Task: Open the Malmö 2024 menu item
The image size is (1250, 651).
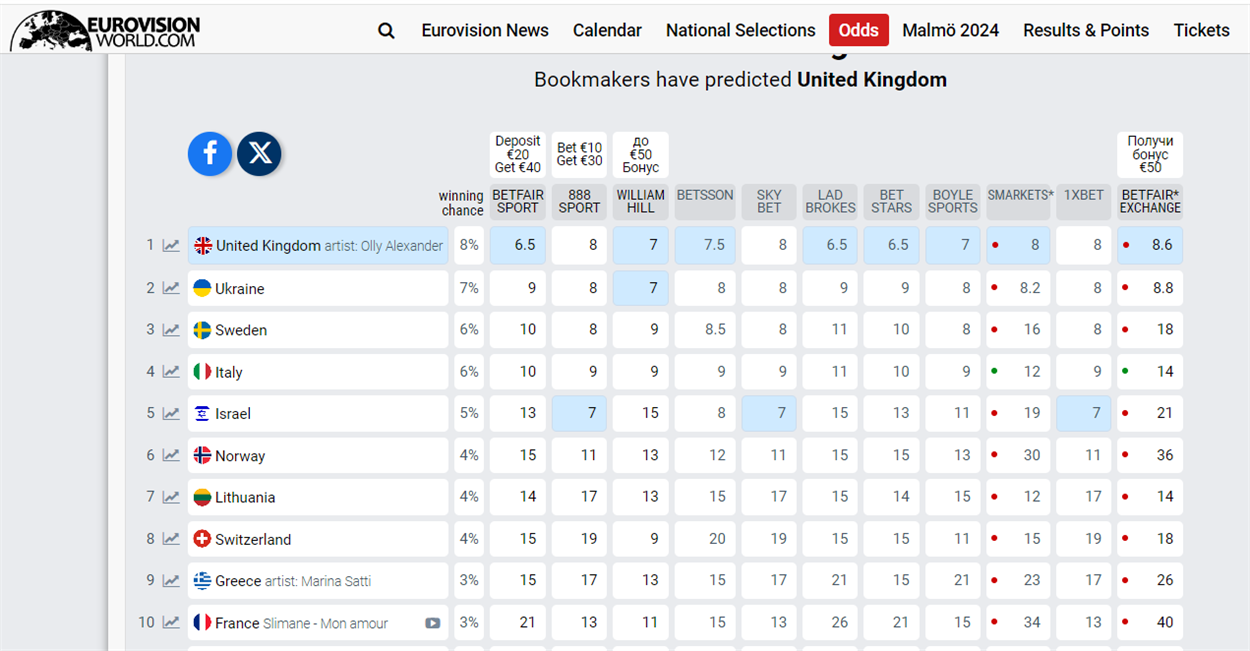Action: point(951,30)
